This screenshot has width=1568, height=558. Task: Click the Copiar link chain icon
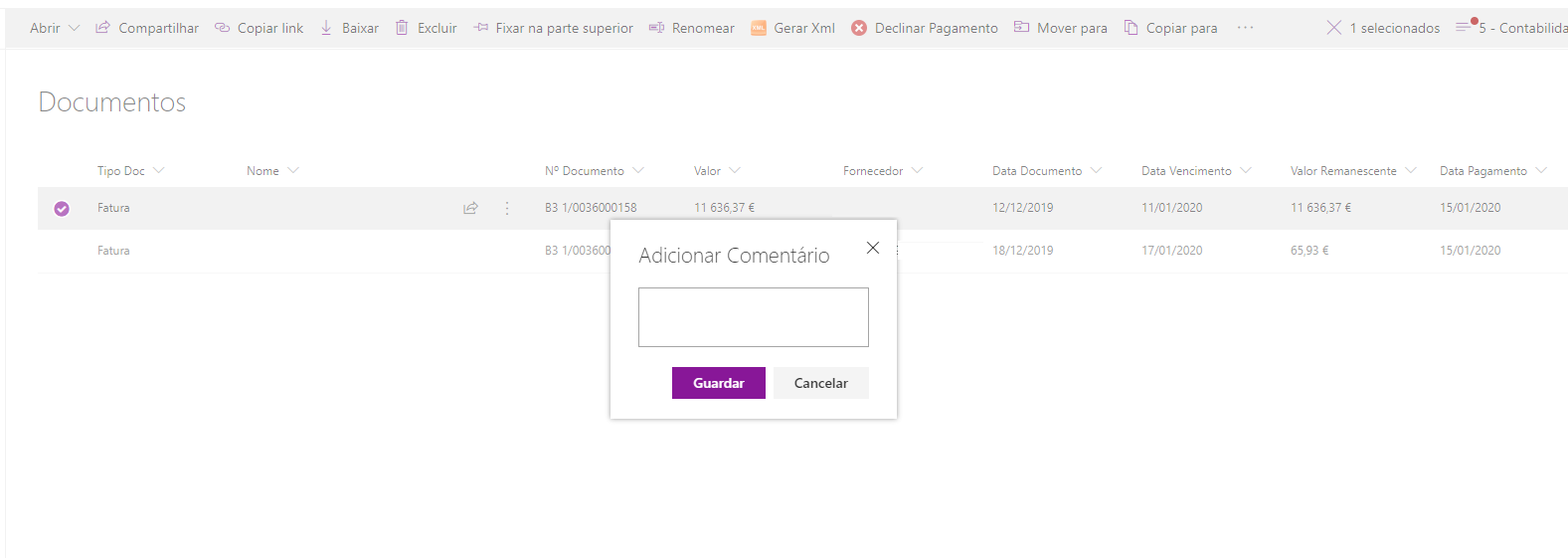pyautogui.click(x=222, y=28)
